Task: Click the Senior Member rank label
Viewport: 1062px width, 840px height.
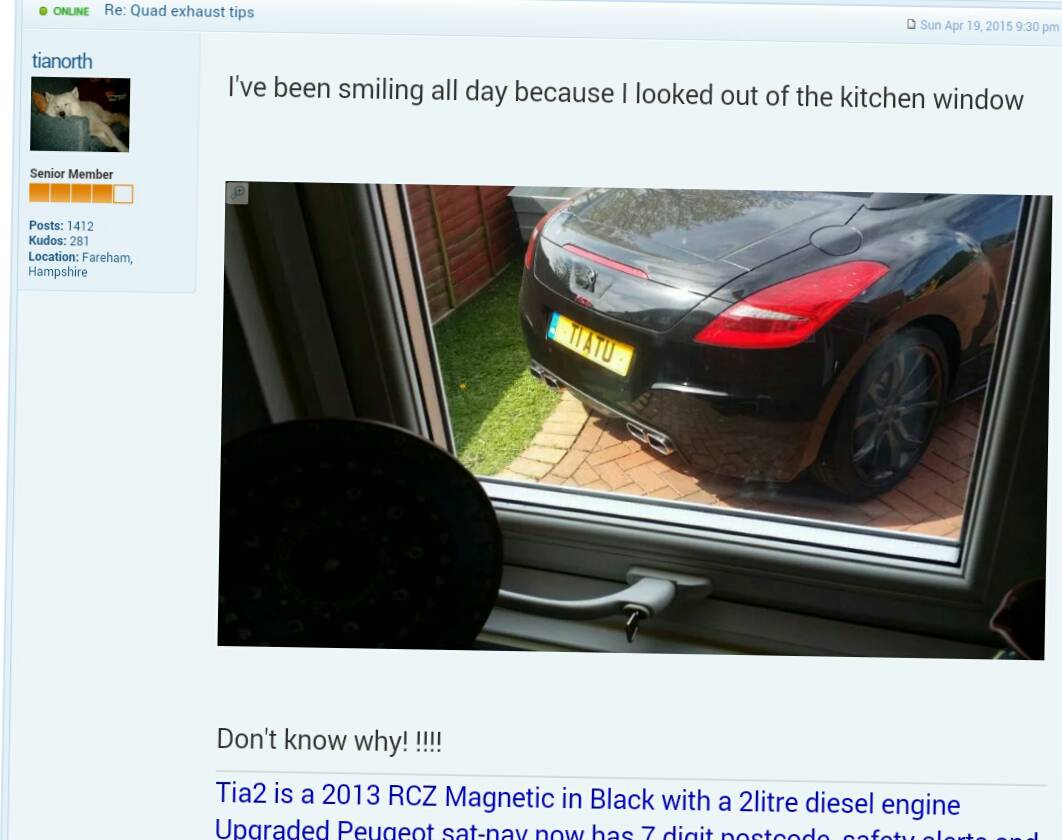Action: (x=71, y=174)
